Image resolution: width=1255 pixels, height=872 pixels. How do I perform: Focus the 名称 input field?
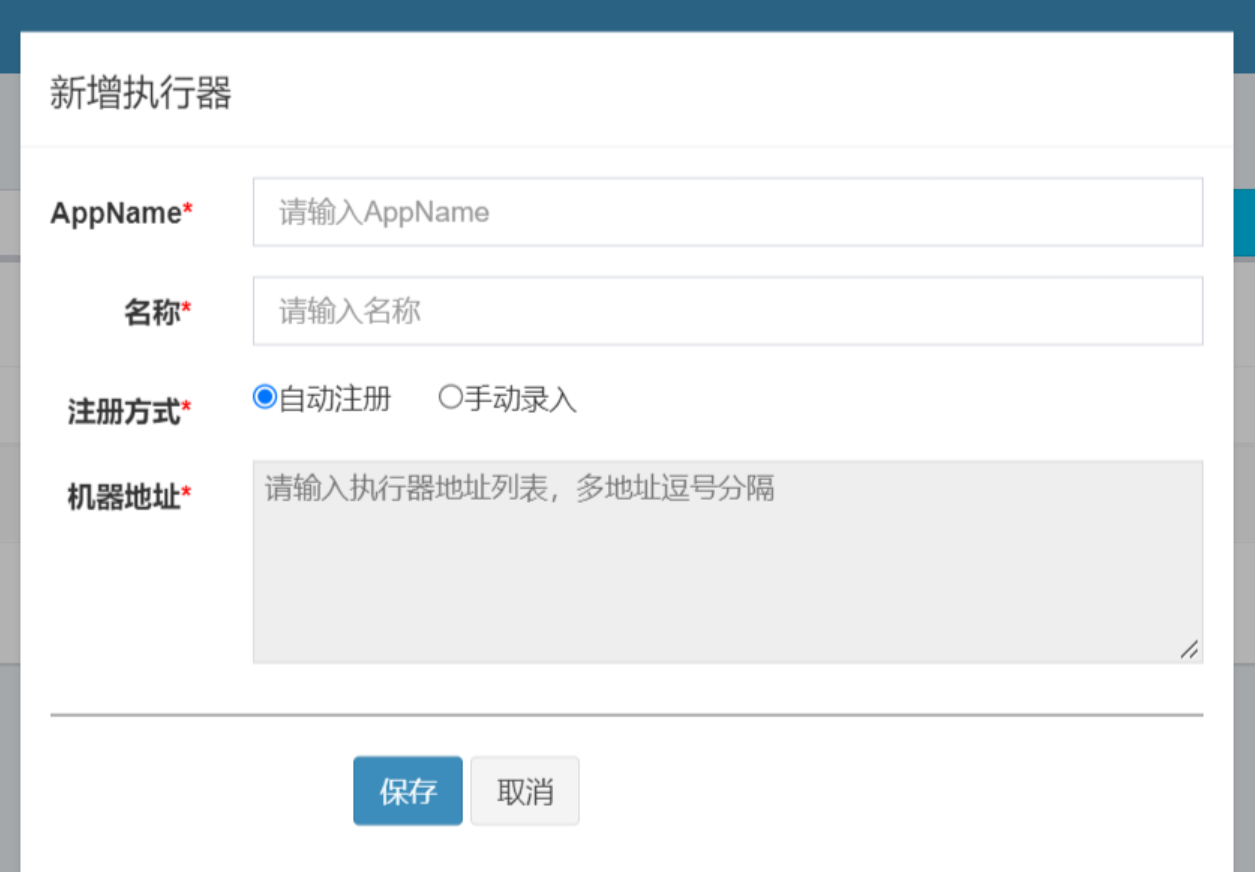tap(727, 311)
